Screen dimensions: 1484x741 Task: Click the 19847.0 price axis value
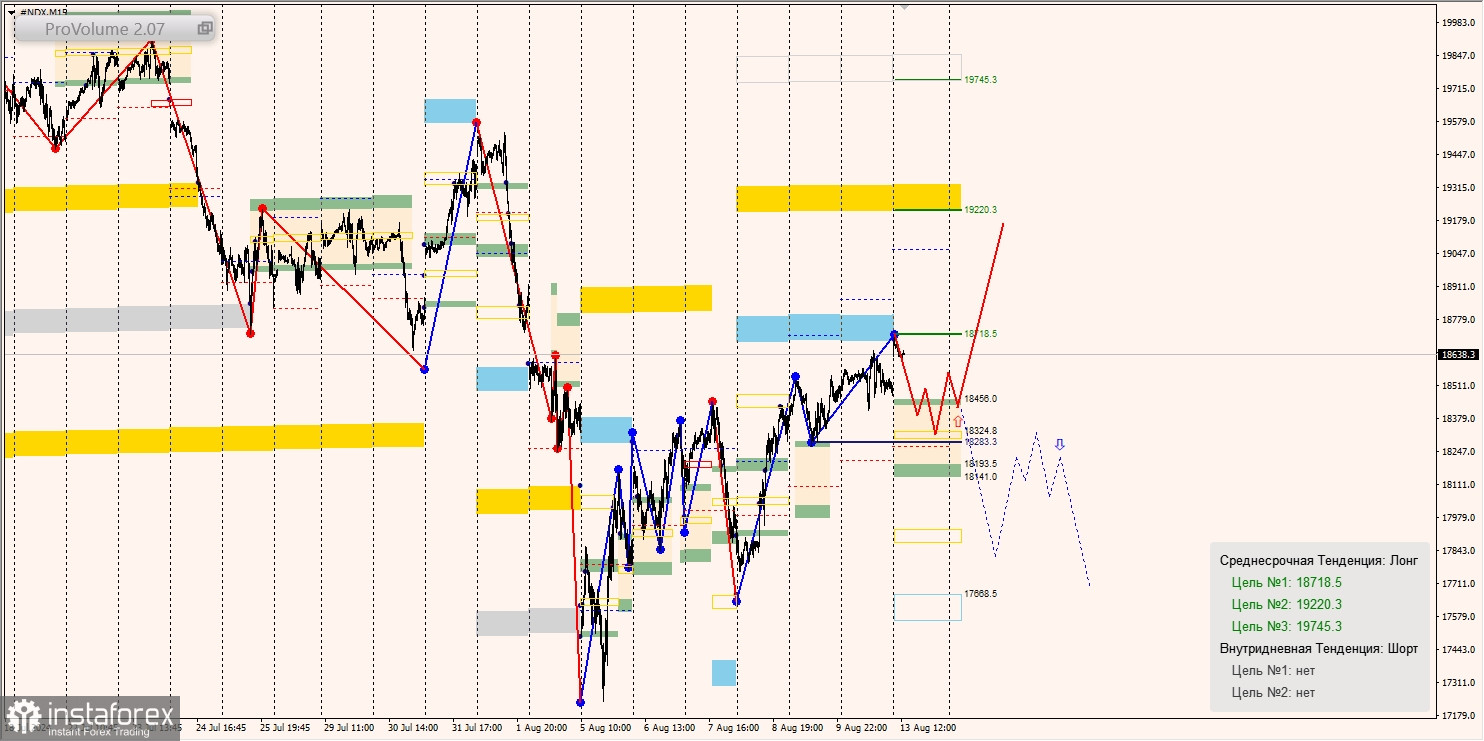tap(1459, 56)
